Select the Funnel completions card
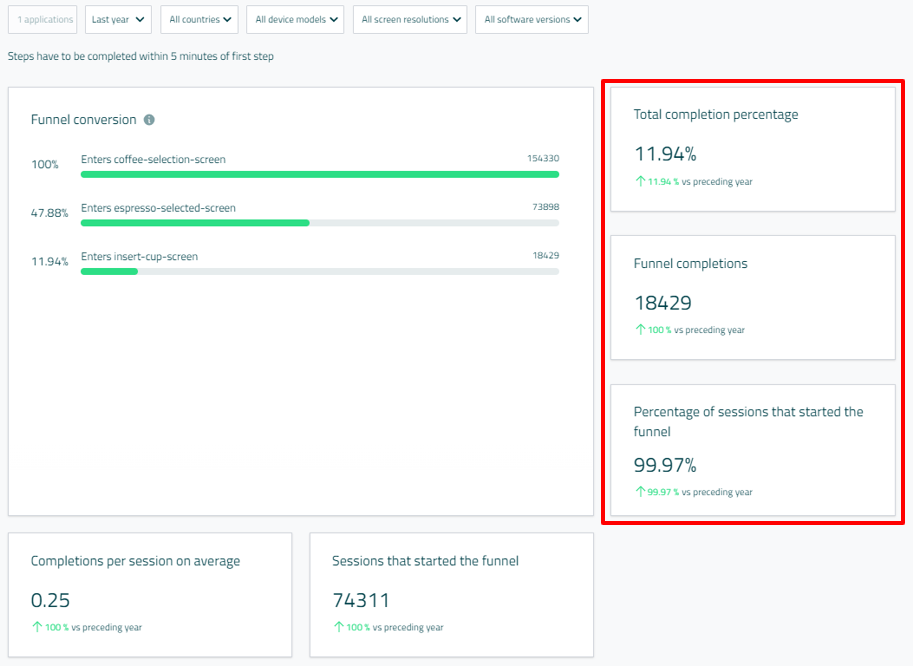Viewport: 913px width, 667px height. 752,297
